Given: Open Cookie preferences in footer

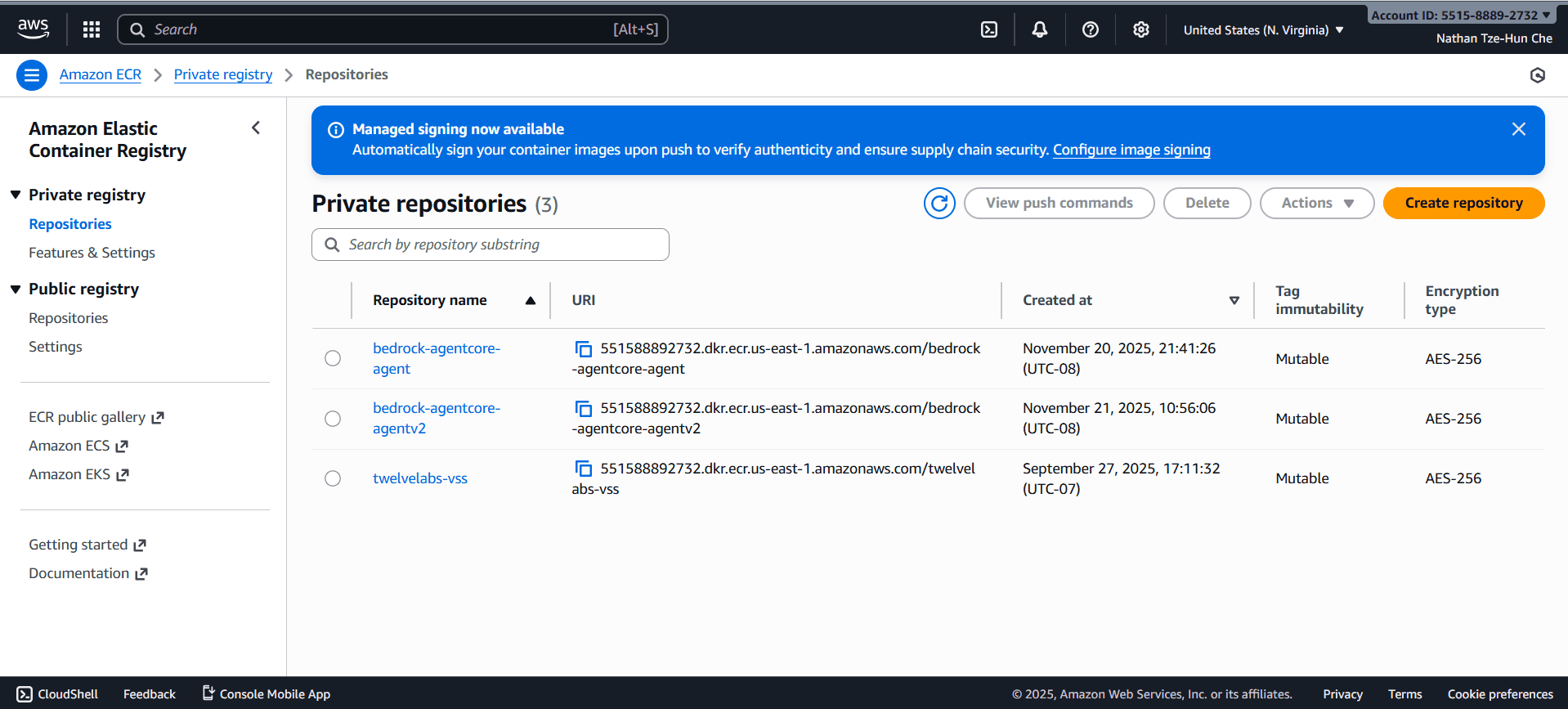Looking at the screenshot, I should [1500, 694].
